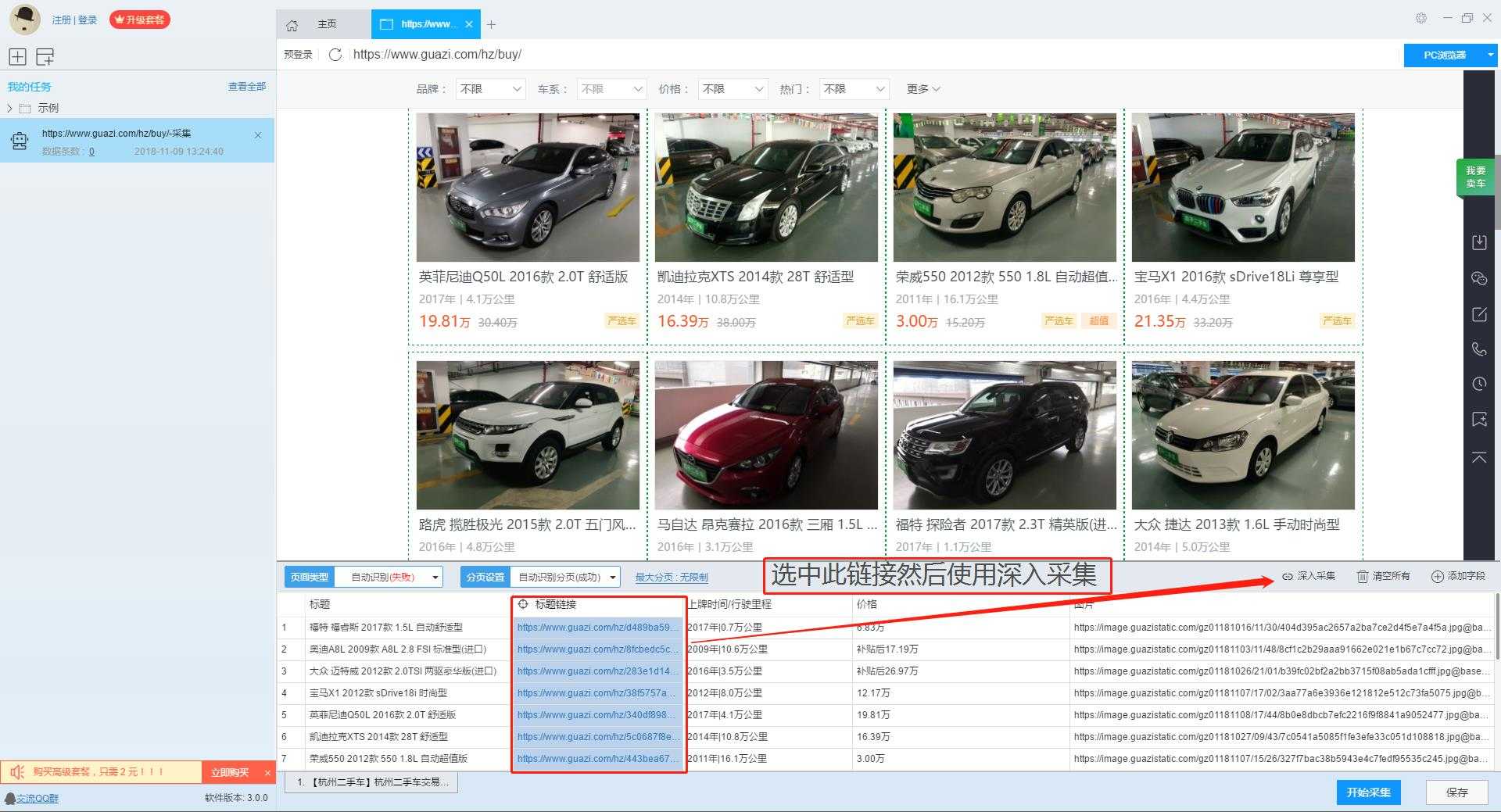This screenshot has height=812, width=1501.
Task: Click the speaker icon in promo banner
Action: point(17,772)
